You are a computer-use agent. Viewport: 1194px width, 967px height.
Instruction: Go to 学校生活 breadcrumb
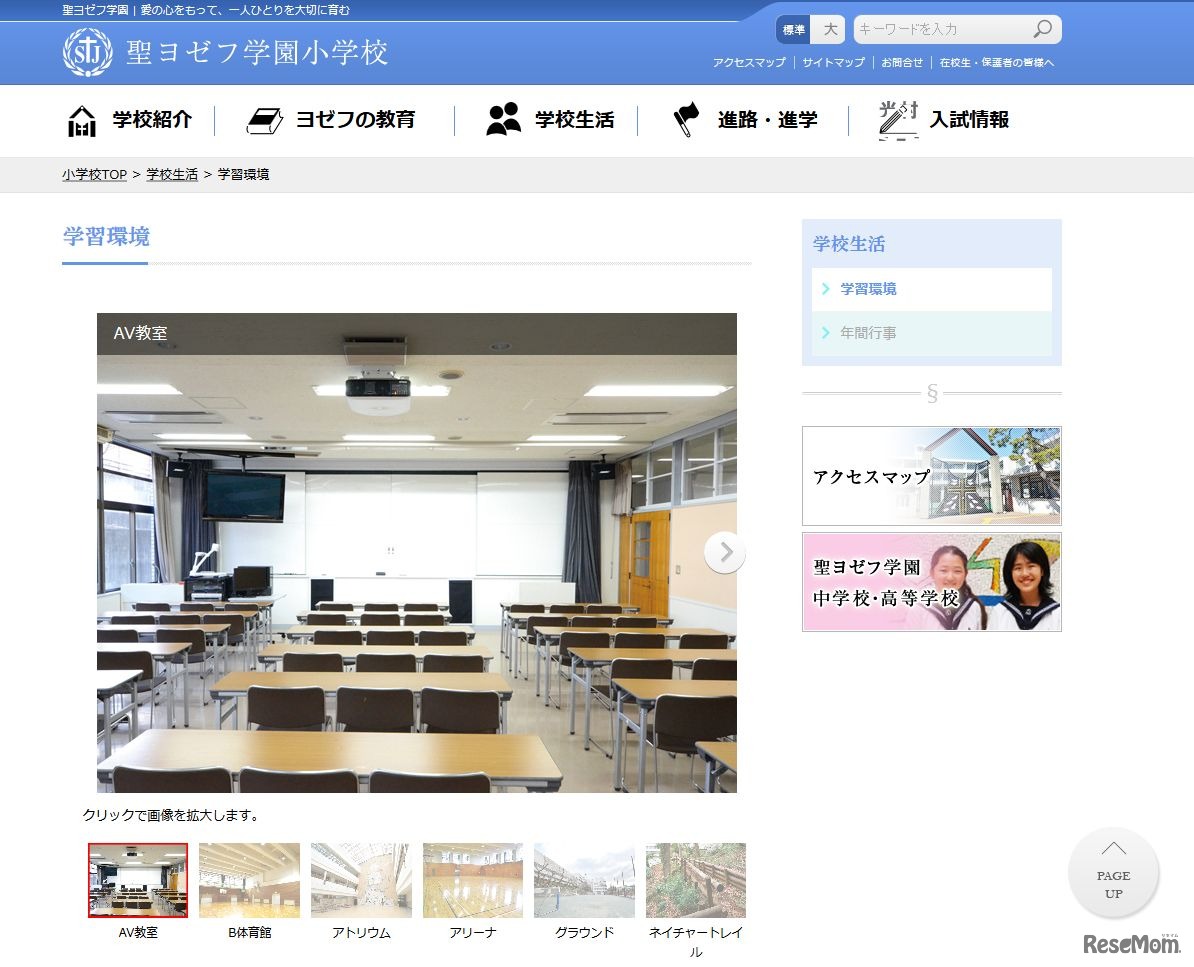coord(172,174)
